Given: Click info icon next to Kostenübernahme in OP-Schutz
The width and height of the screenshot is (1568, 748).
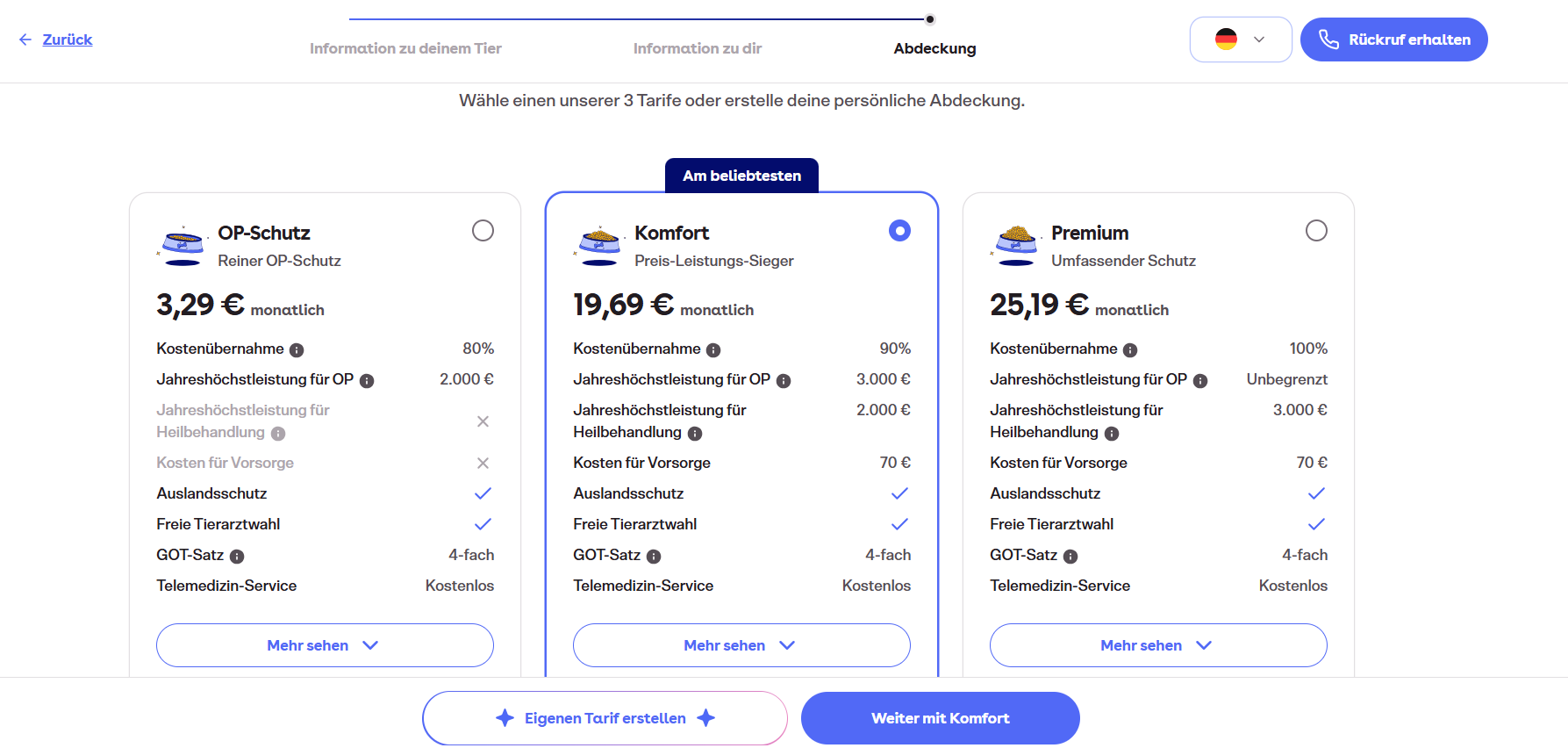Looking at the screenshot, I should [x=297, y=350].
